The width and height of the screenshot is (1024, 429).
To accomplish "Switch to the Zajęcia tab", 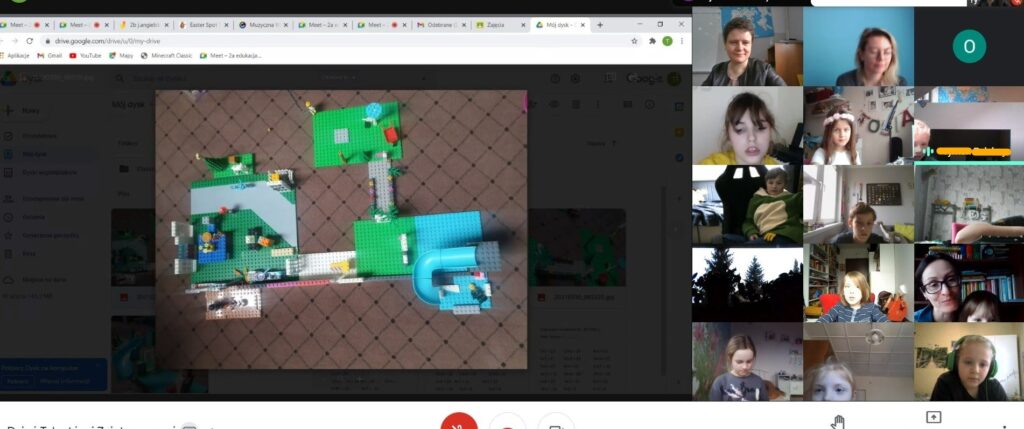I will [x=500, y=25].
